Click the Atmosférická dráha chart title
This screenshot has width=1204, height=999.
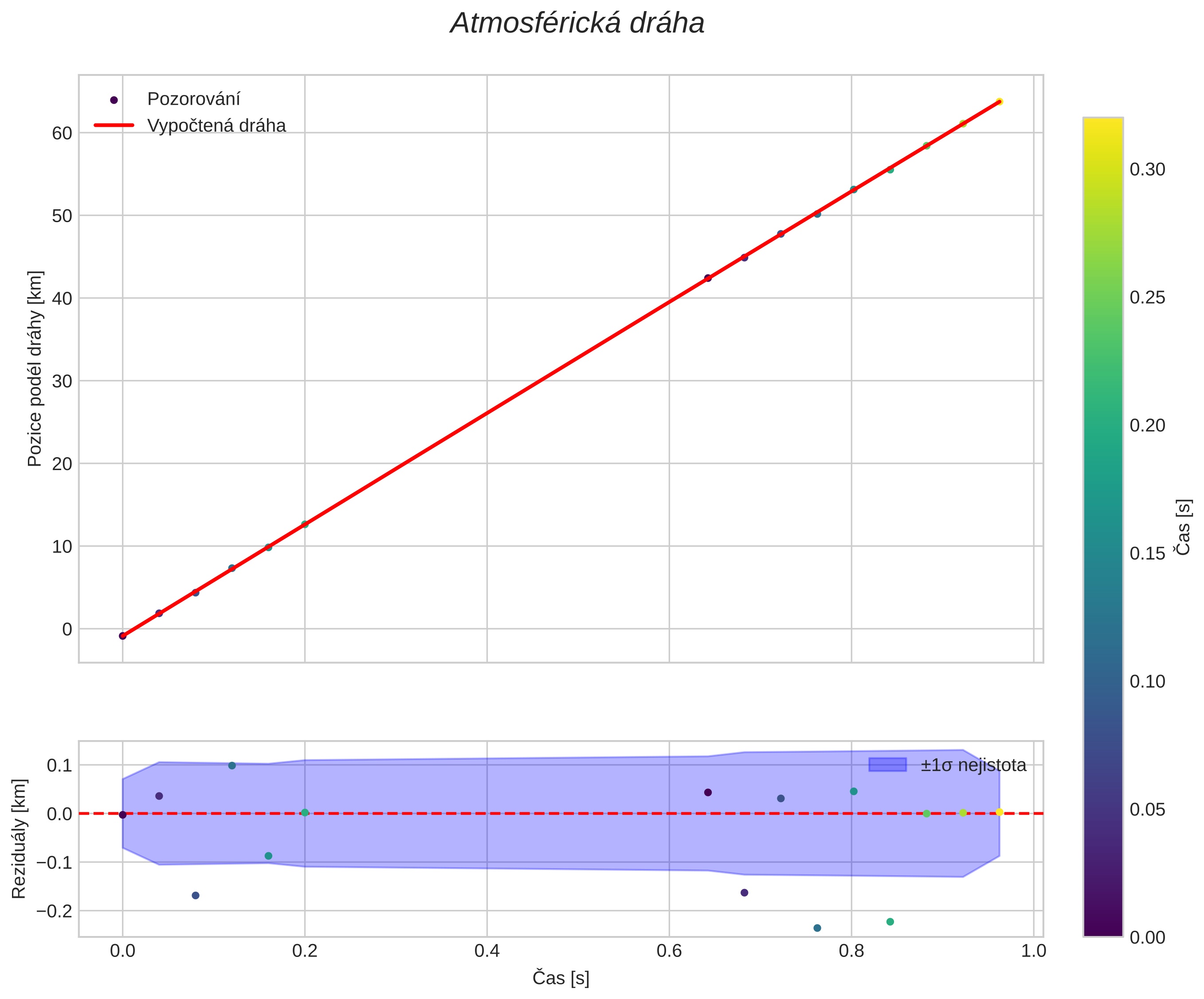[x=577, y=24]
